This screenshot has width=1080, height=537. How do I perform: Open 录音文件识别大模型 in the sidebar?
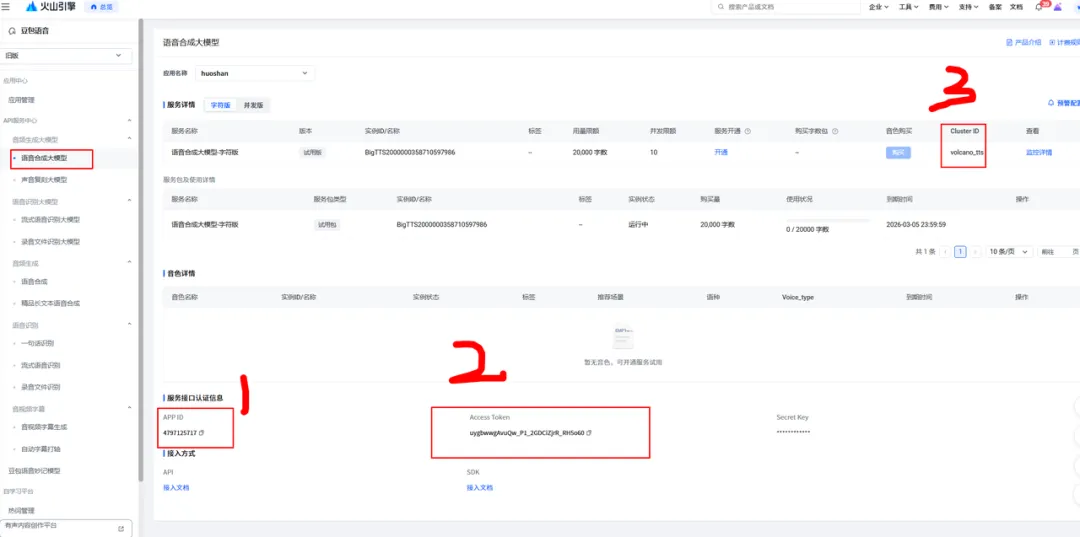pos(50,242)
